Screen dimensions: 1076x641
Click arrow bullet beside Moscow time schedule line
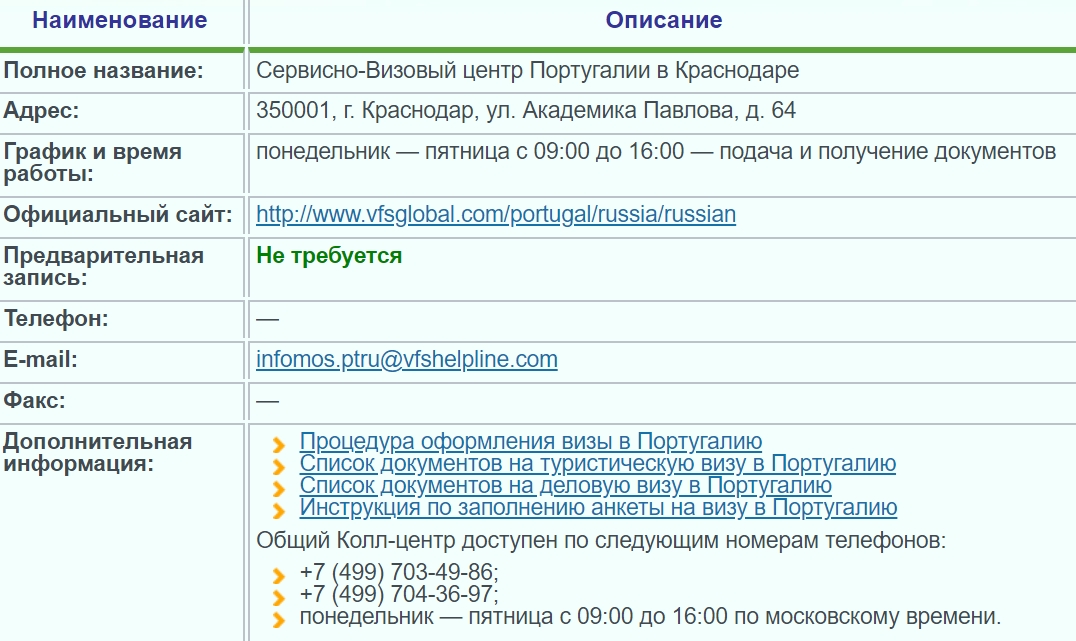tap(279, 619)
